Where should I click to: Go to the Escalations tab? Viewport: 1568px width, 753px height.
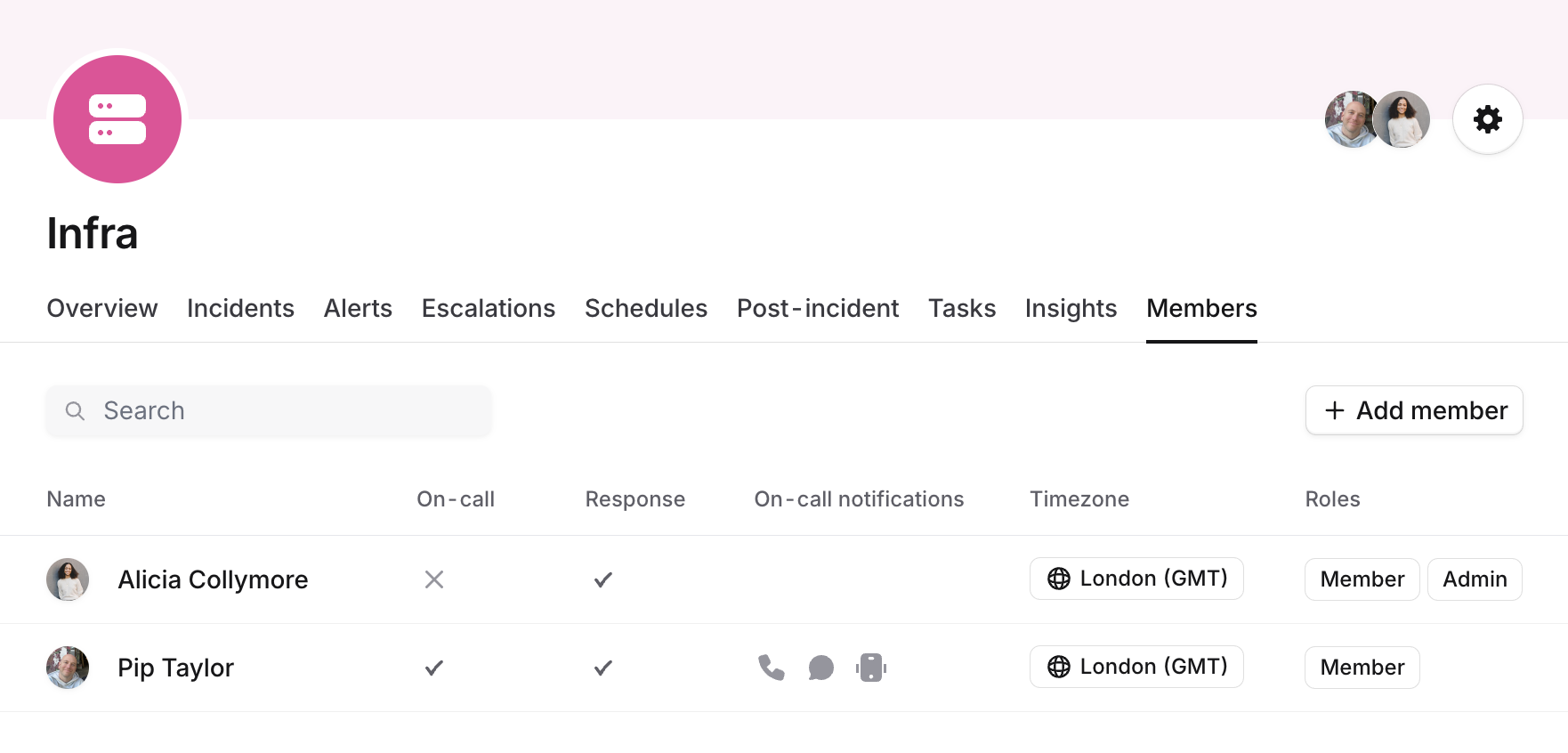pos(489,308)
